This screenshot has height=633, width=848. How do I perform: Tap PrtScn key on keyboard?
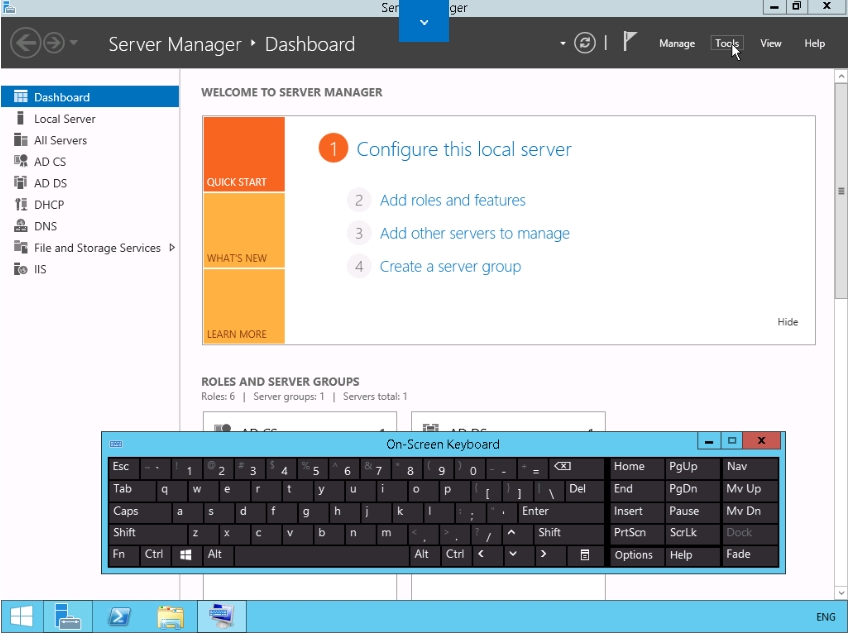tap(637, 533)
